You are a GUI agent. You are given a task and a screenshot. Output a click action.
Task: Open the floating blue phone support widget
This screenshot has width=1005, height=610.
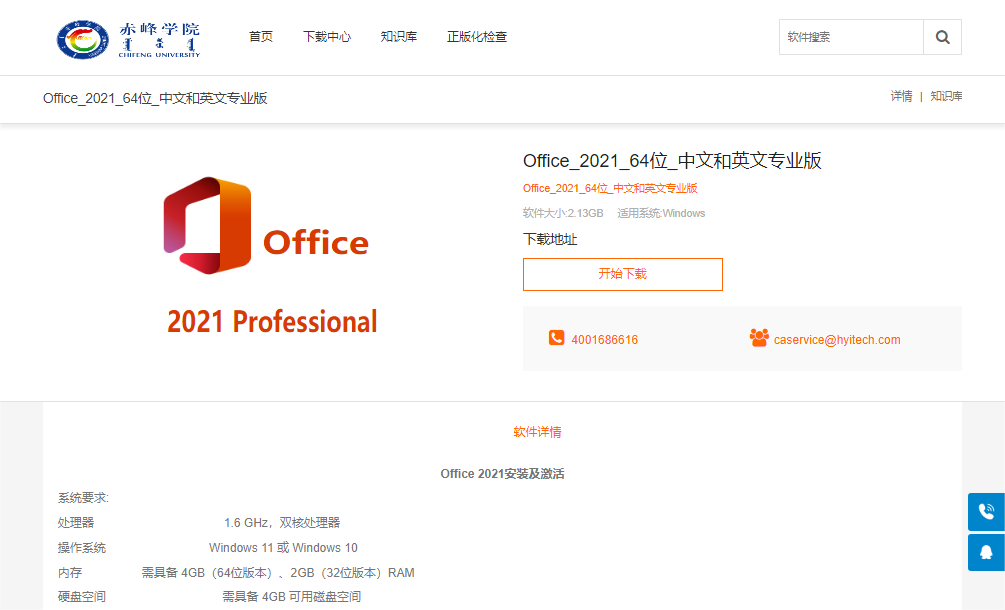click(x=986, y=512)
